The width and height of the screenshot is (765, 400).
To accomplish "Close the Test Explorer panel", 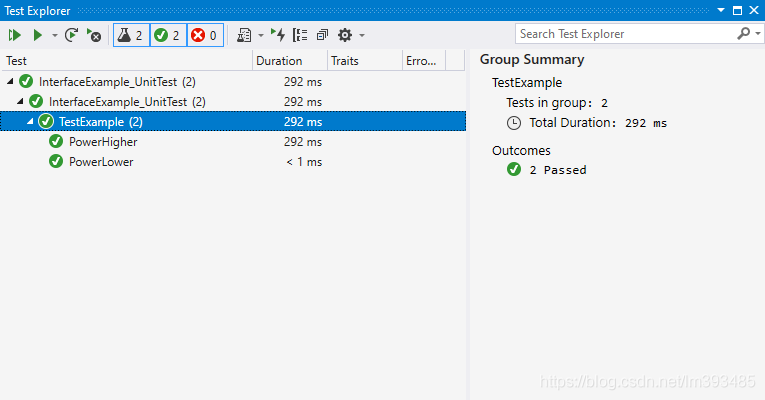I will click(x=754, y=10).
